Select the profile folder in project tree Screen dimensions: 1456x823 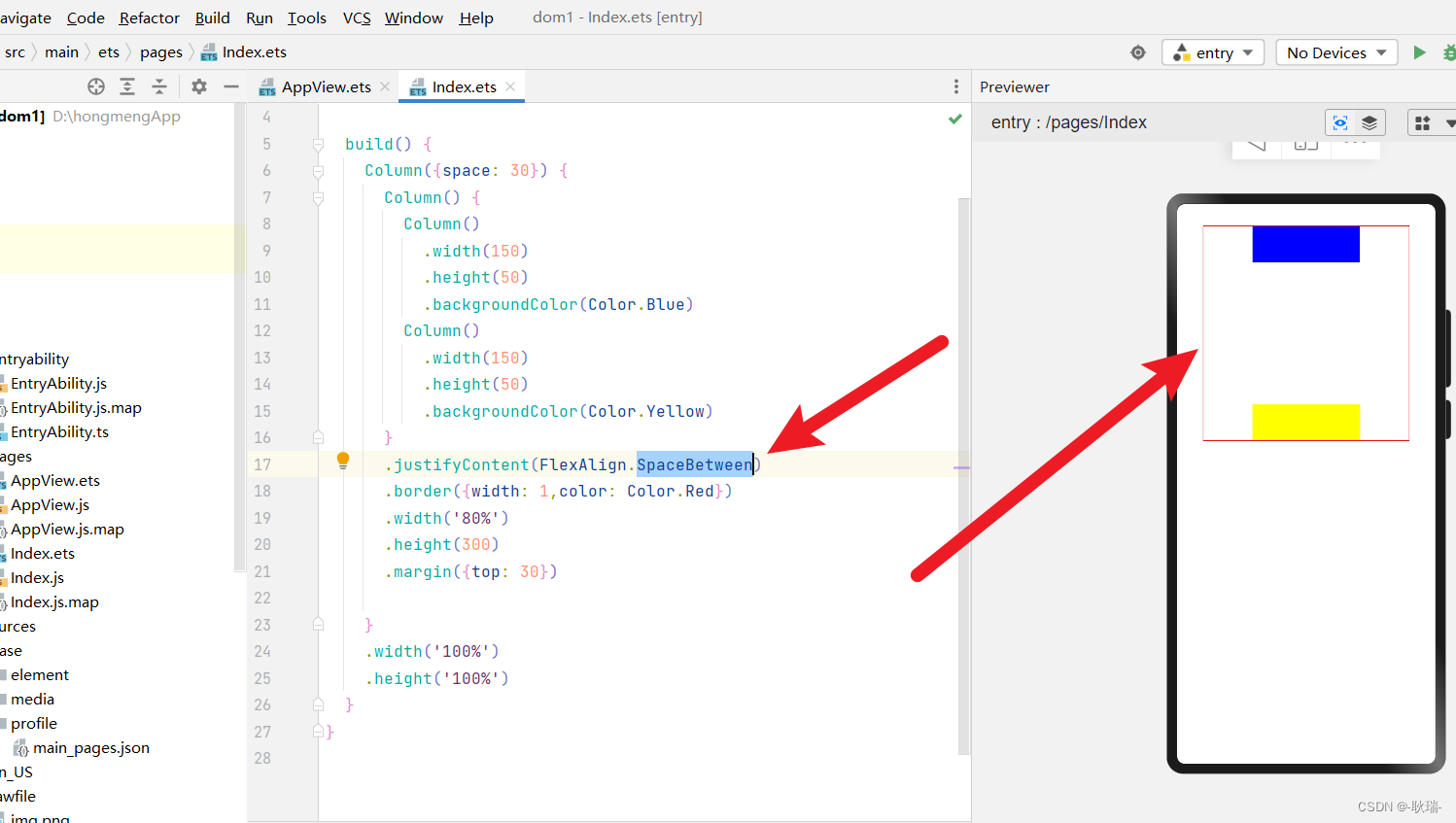(x=34, y=723)
